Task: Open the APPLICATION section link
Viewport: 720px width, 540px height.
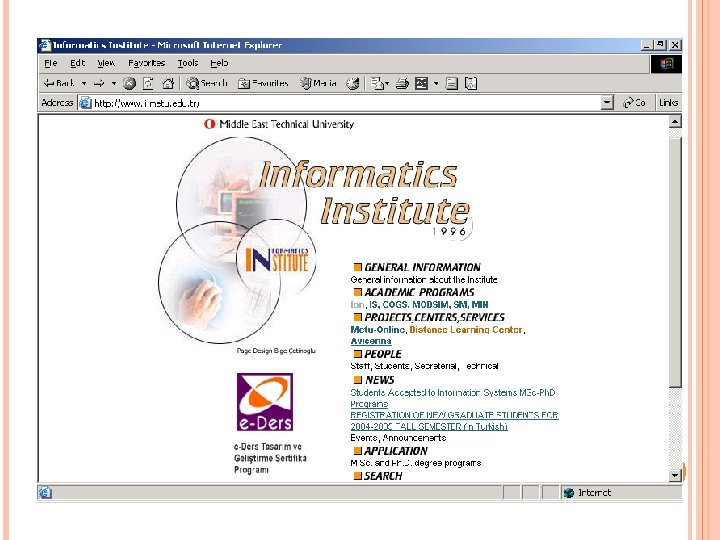Action: pos(395,451)
